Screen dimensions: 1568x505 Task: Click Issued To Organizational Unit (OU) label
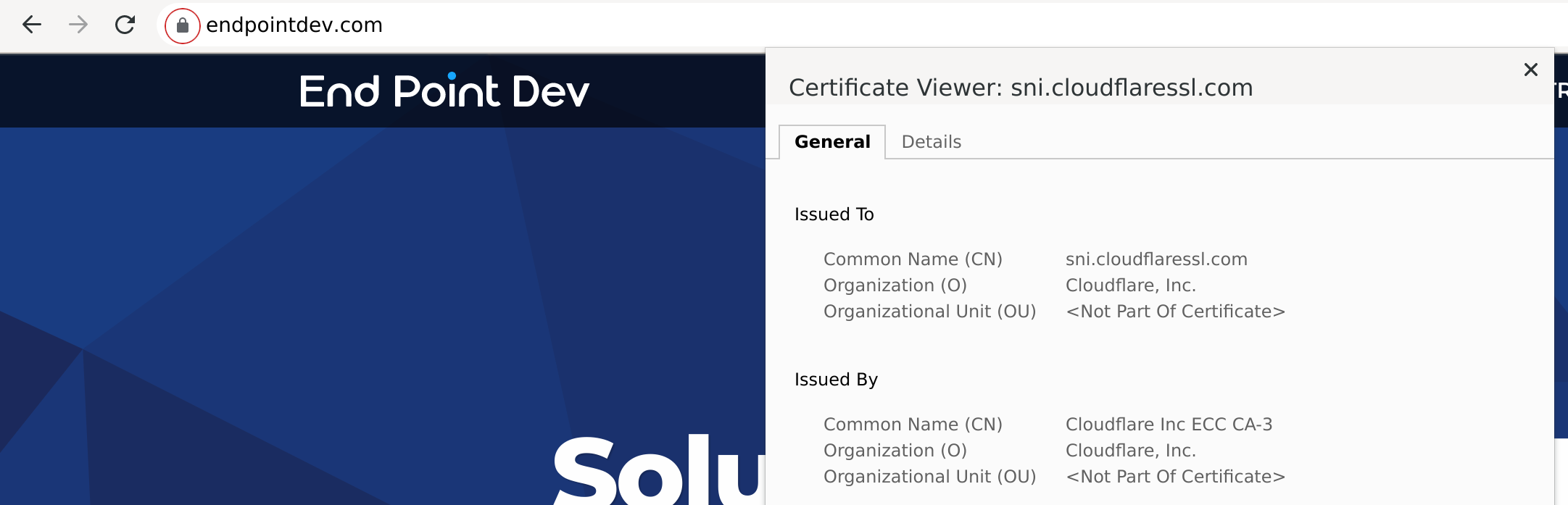(929, 312)
